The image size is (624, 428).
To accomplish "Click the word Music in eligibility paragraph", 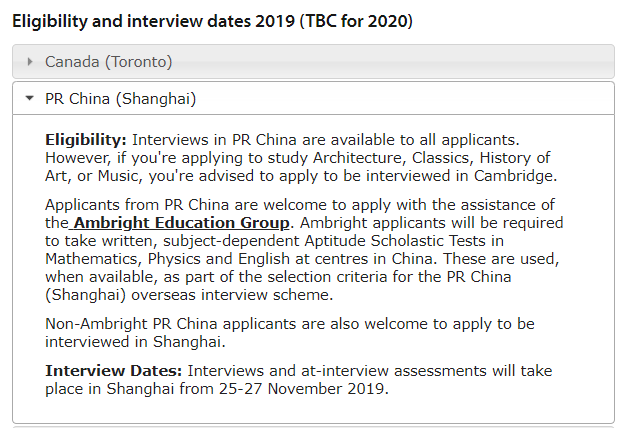I will 119,176.
